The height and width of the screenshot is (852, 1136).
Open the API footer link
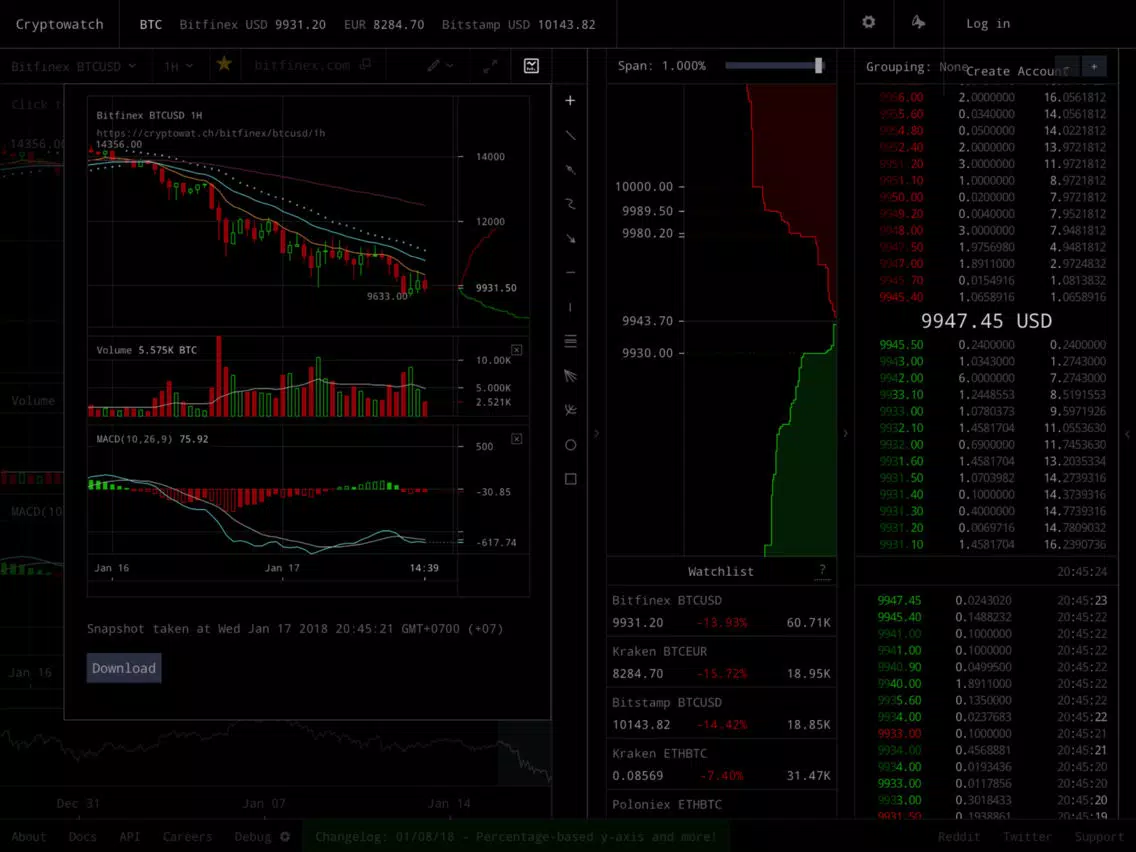pyautogui.click(x=130, y=837)
